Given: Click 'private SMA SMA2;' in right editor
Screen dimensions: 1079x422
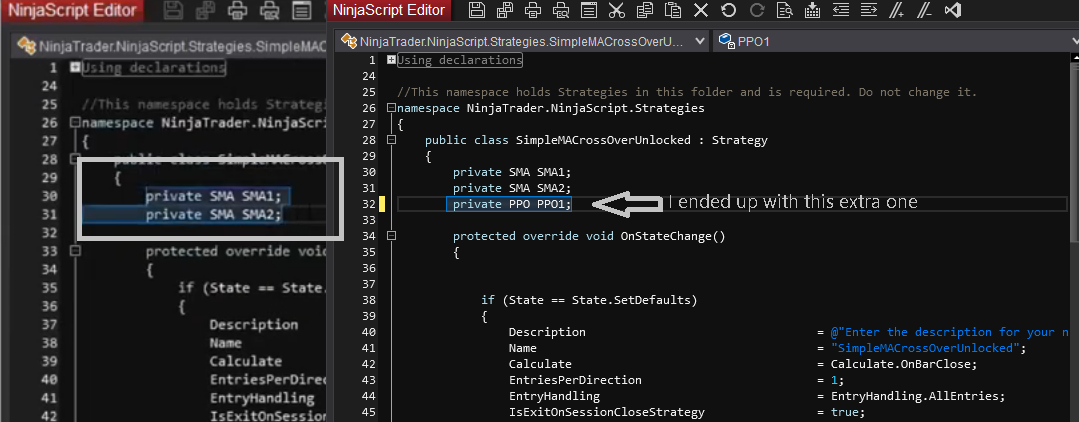Looking at the screenshot, I should pos(512,188).
